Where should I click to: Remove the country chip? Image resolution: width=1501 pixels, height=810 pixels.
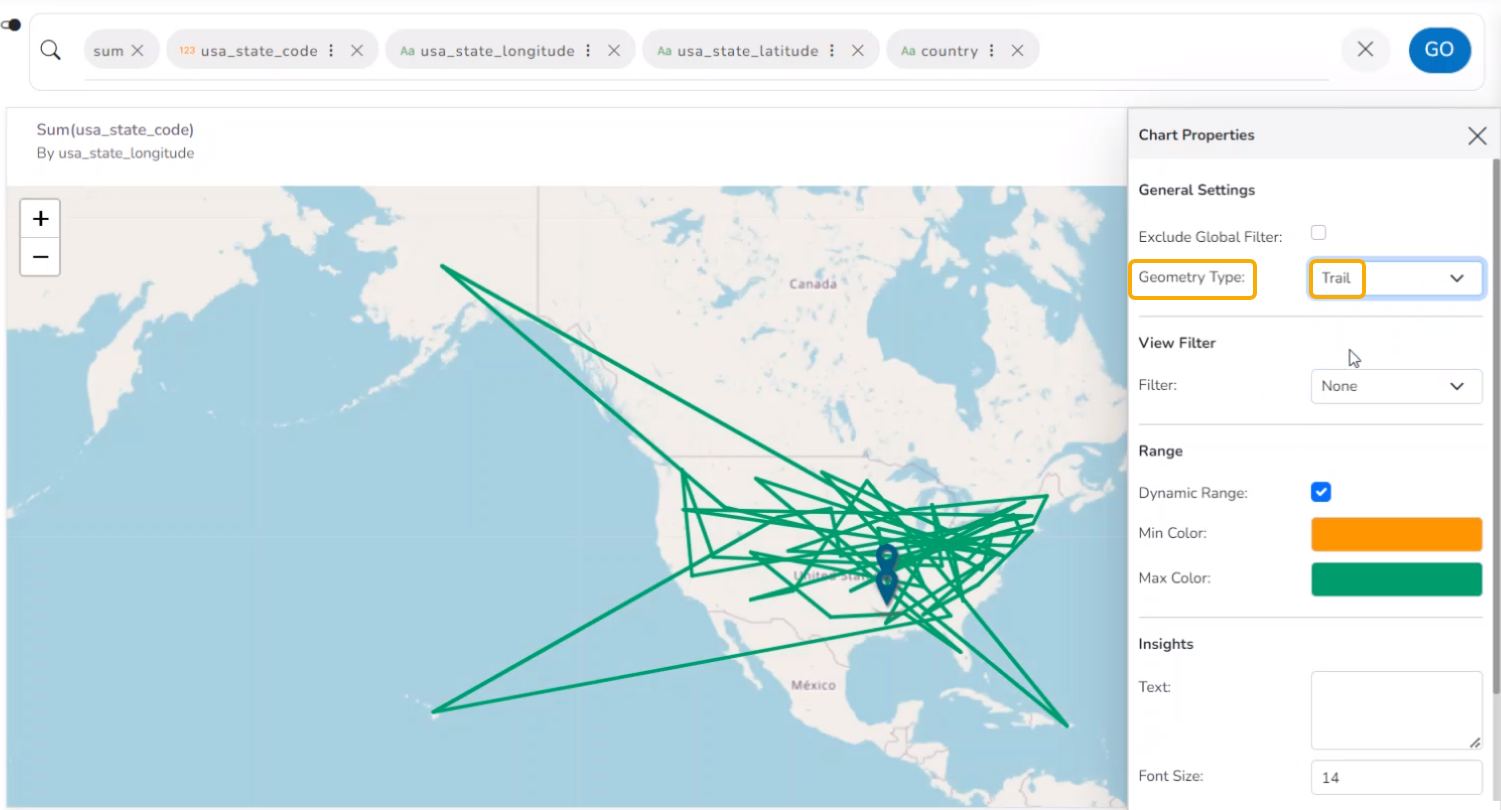coord(1017,50)
